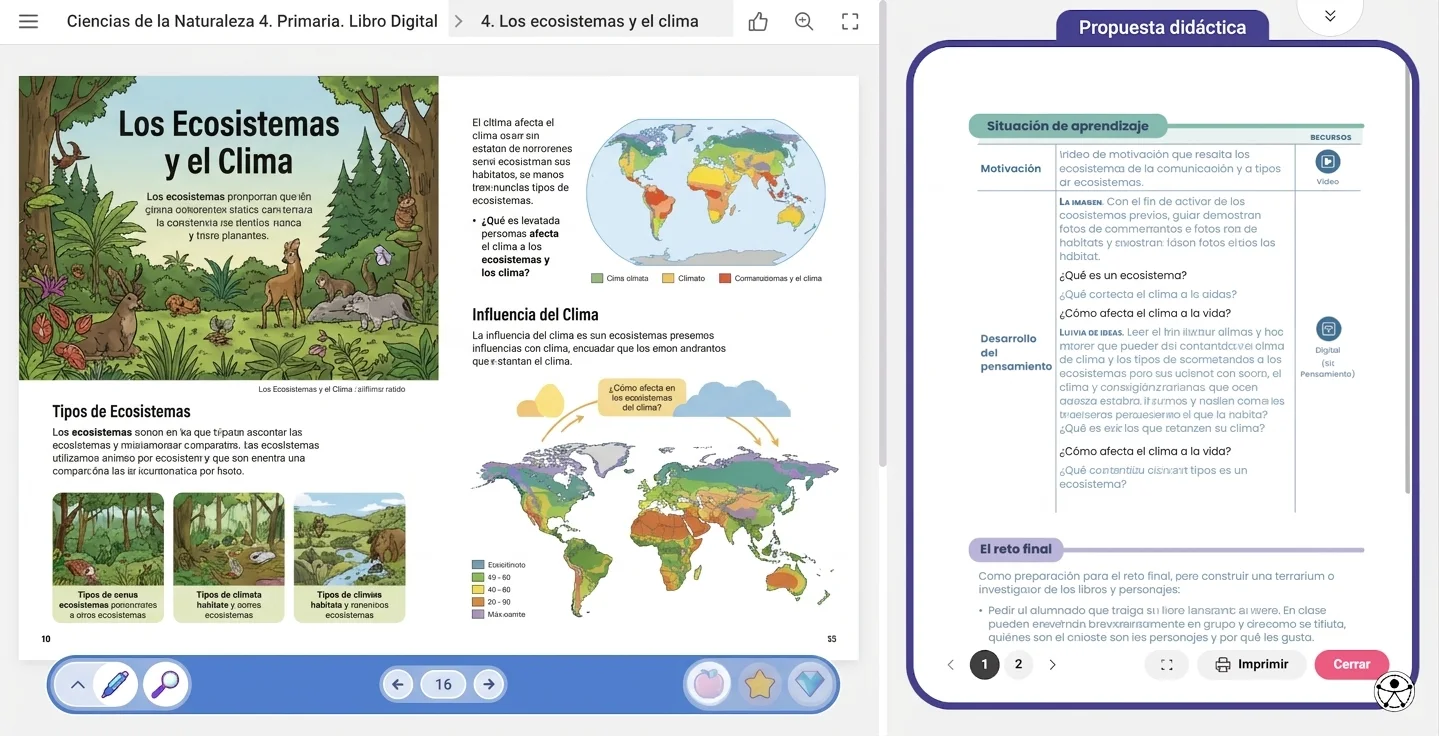Click the breadcrumb chevron separator

459,21
